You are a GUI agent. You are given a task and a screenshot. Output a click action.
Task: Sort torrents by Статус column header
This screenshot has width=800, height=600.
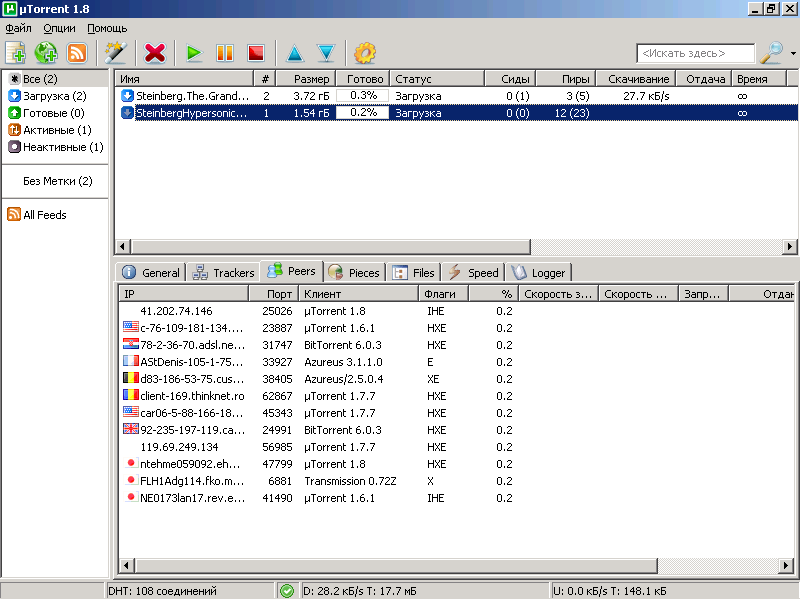(437, 79)
